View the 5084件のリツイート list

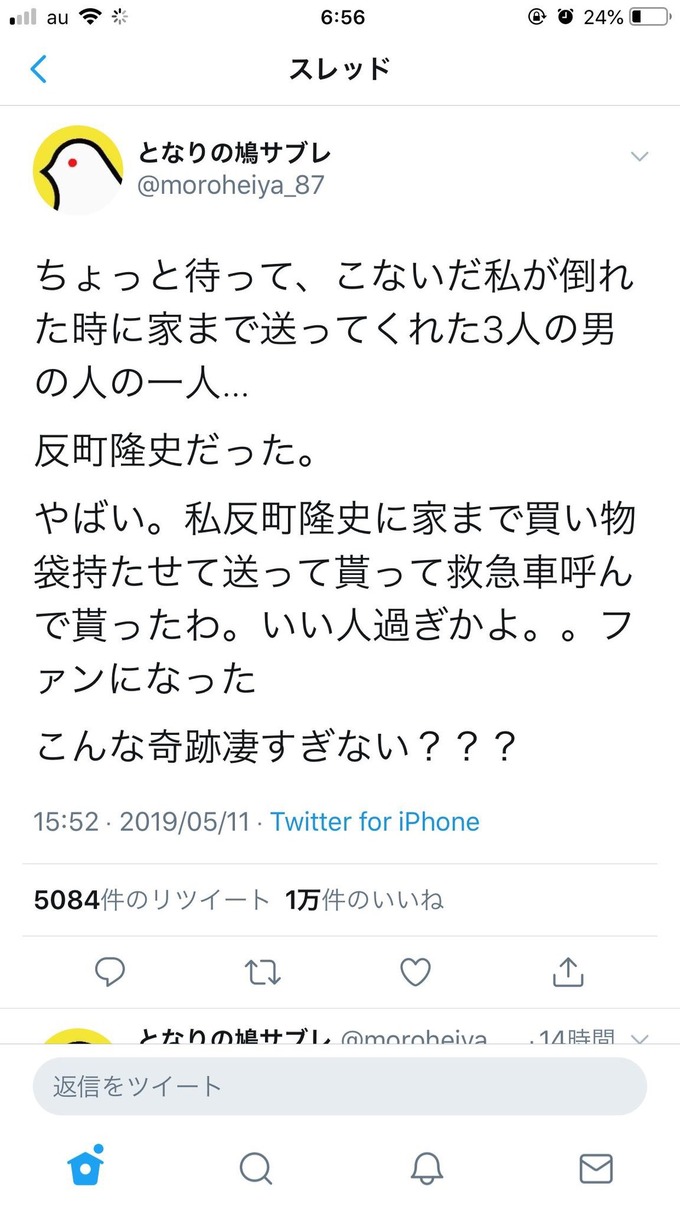pos(152,900)
